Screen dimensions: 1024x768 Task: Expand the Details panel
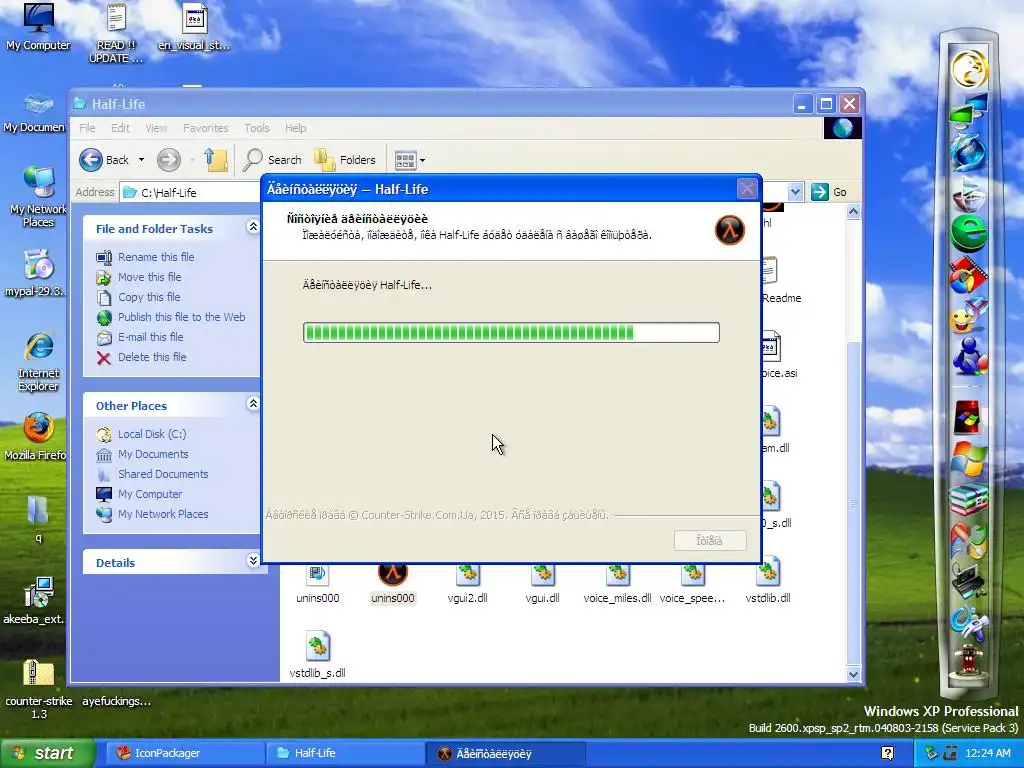(253, 560)
